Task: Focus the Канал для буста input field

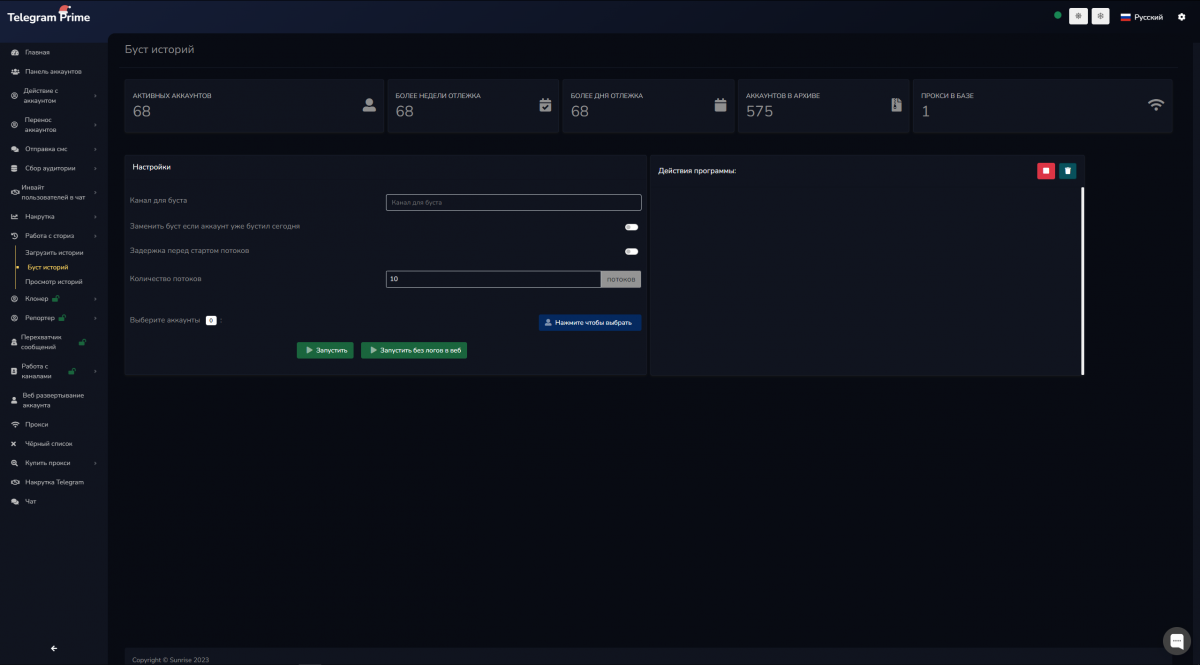Action: click(513, 202)
